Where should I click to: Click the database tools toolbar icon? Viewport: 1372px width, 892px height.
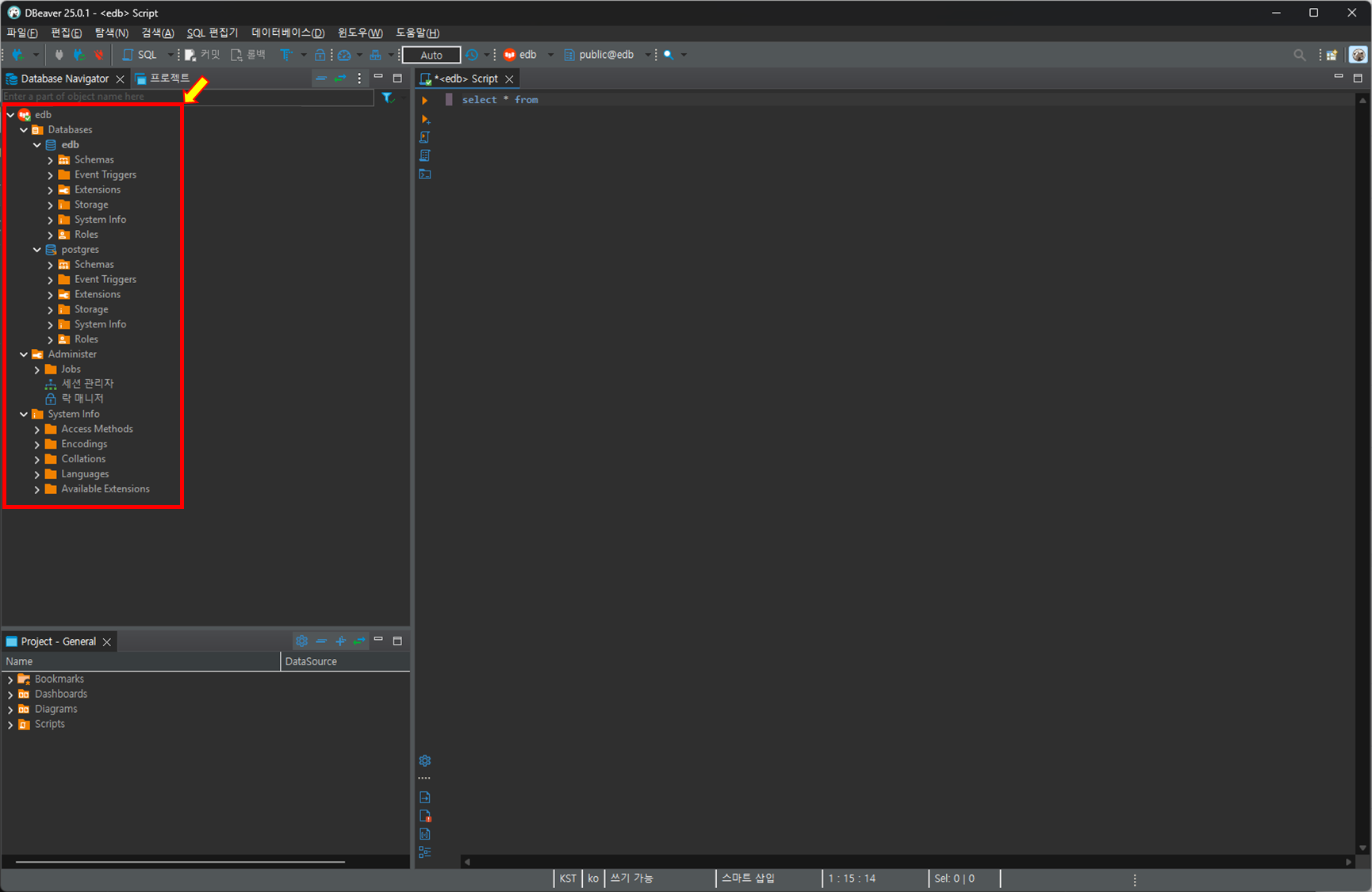375,55
